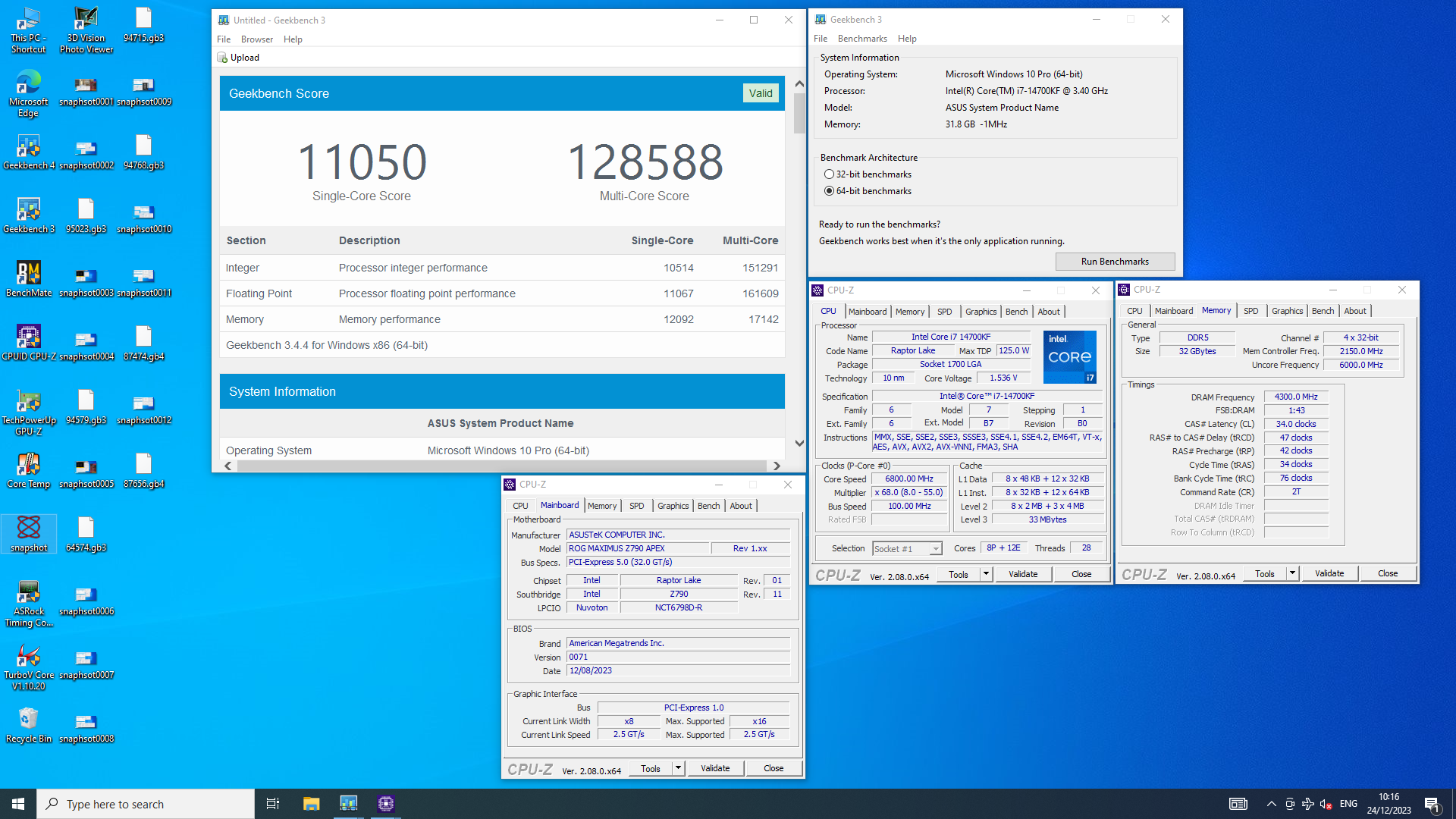Open the Recycle Bin

pos(29,725)
